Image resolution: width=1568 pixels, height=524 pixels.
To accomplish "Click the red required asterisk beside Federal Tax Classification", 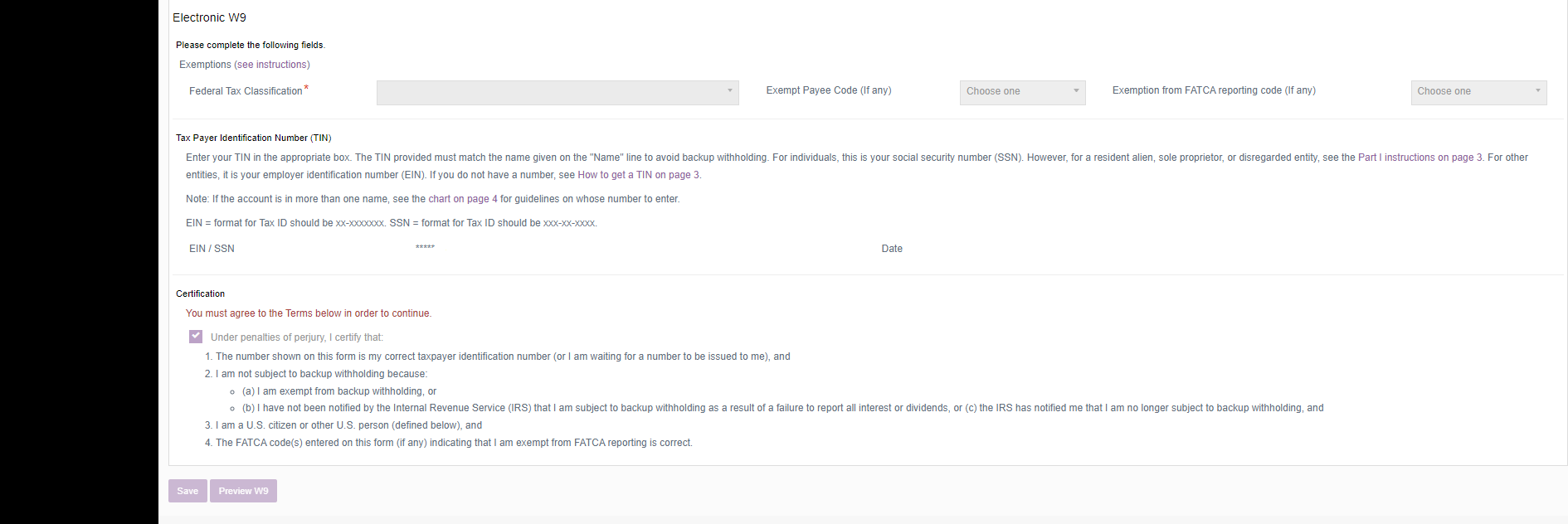I will tap(306, 88).
